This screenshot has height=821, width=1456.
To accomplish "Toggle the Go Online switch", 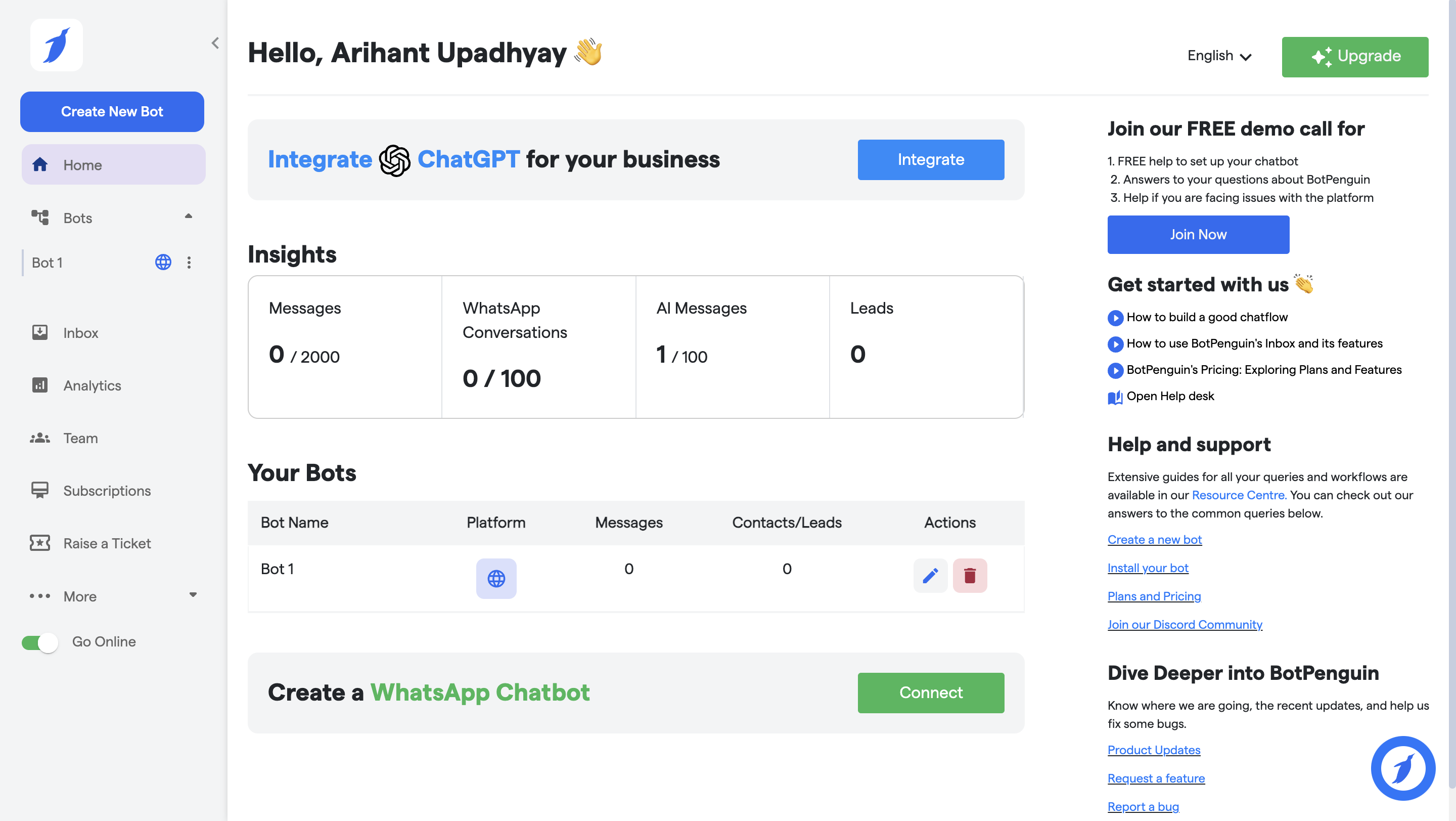I will coord(39,642).
